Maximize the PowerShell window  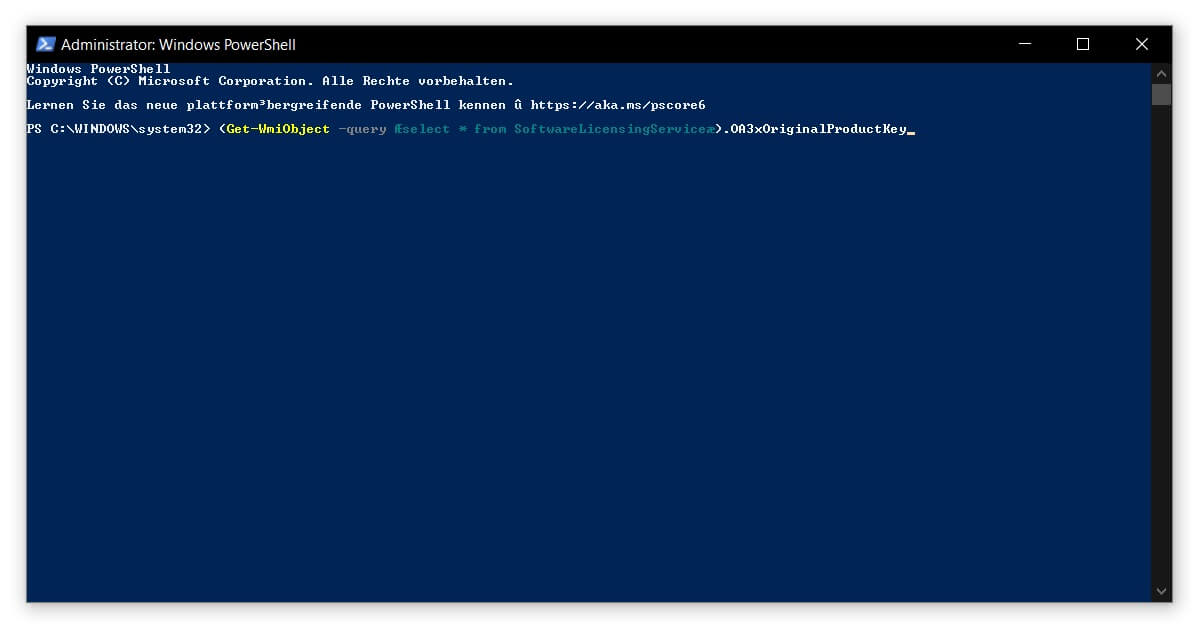coord(1083,44)
